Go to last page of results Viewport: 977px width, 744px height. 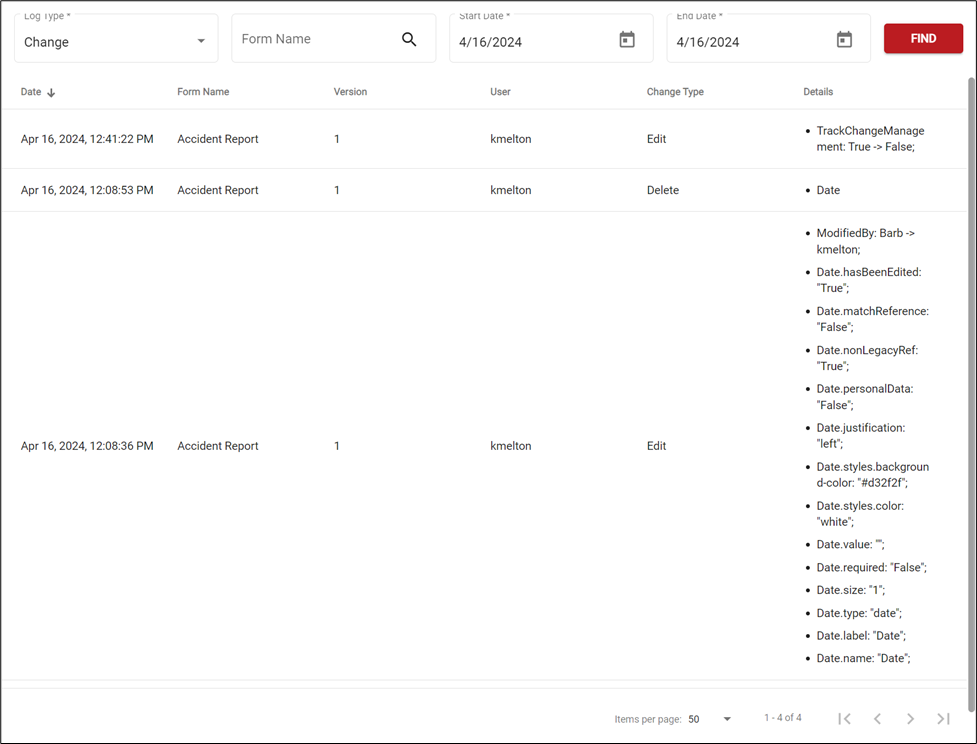coord(943,718)
